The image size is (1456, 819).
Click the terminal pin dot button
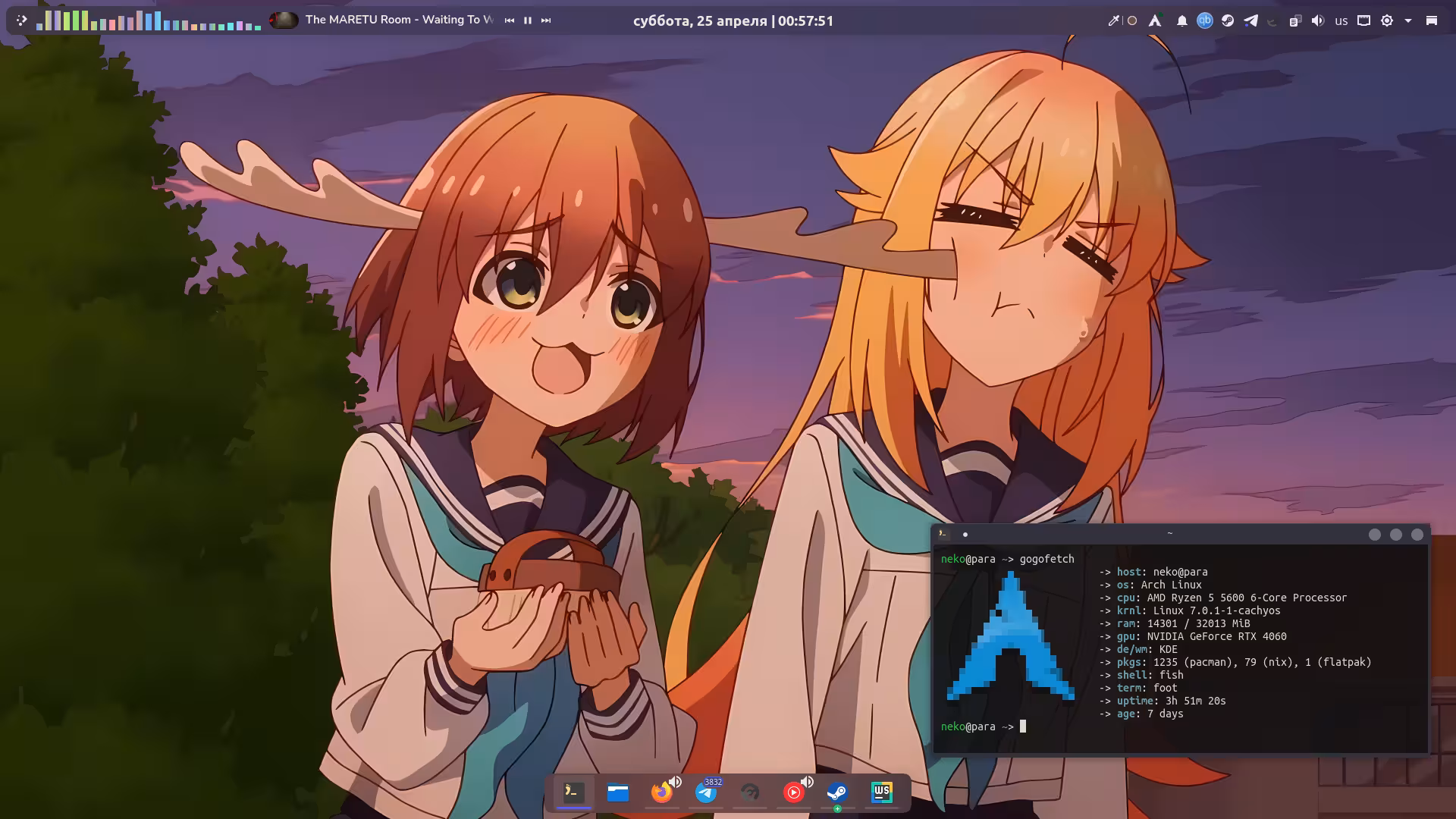(965, 535)
